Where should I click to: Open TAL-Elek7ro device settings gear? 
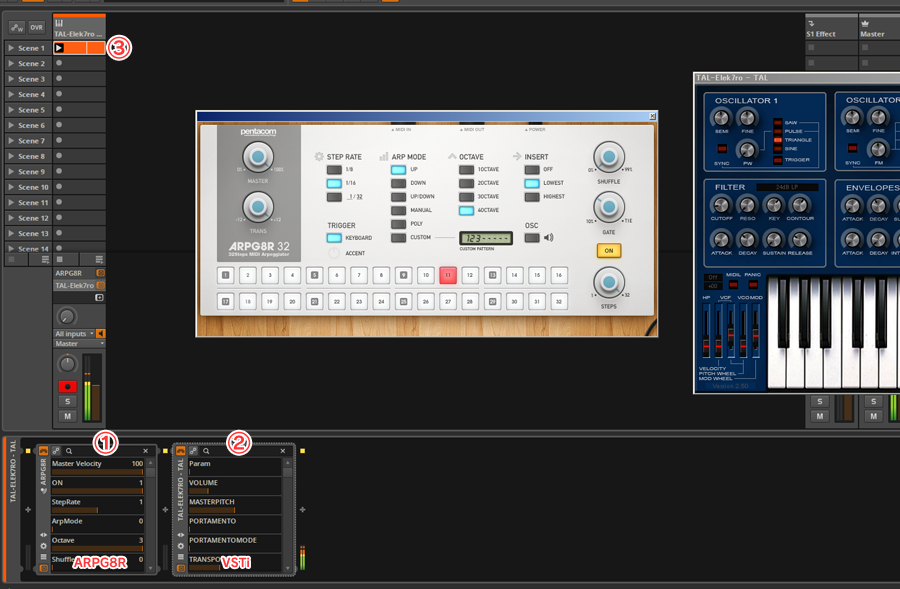coord(181,546)
